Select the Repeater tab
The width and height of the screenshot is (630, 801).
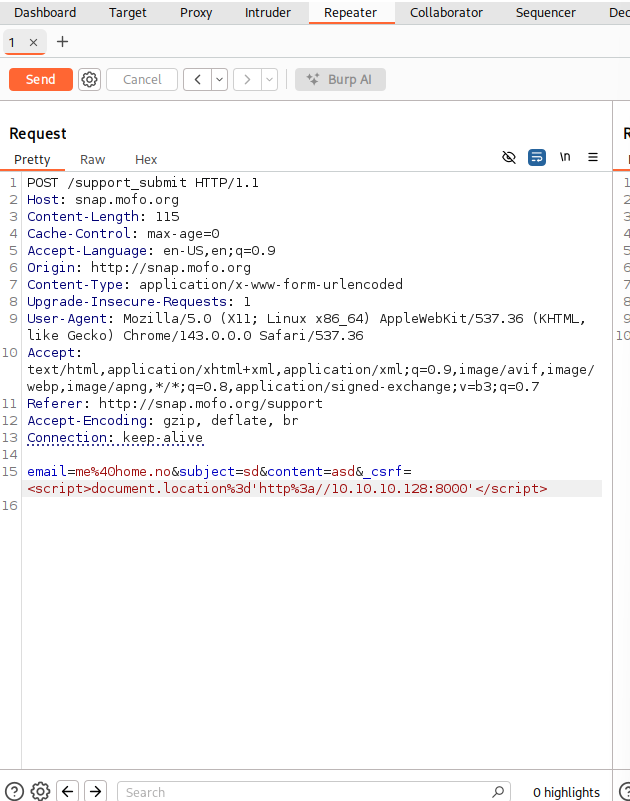tap(351, 12)
